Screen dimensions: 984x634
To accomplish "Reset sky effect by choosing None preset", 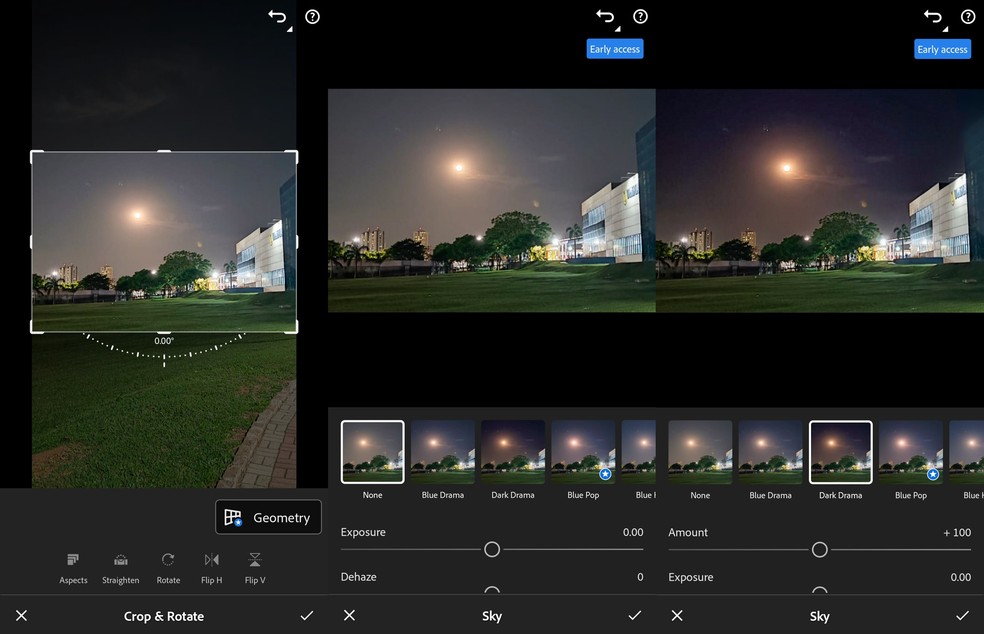I will (372, 451).
